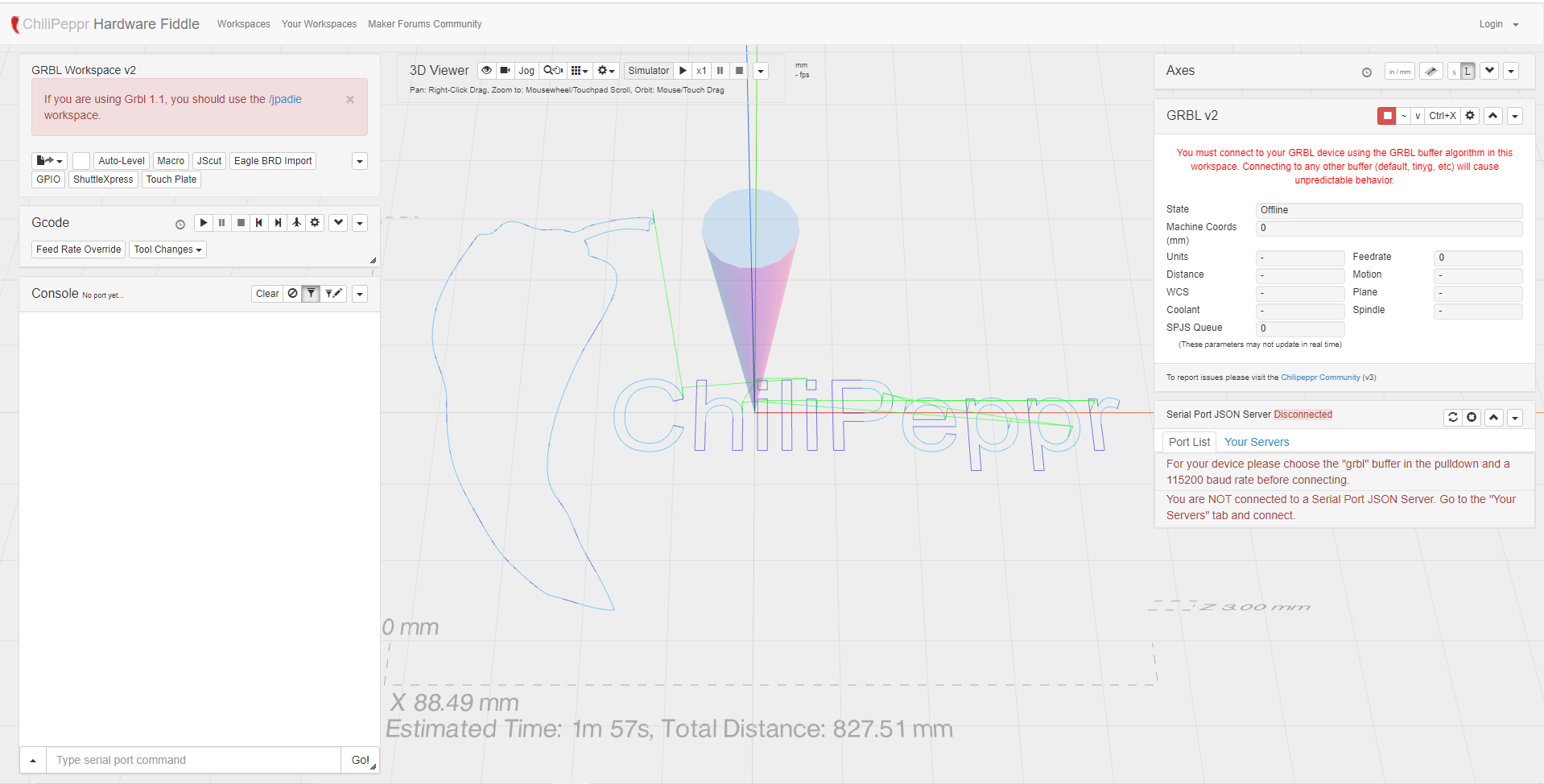
Task: Select the large L Axes display size
Action: pyautogui.click(x=1468, y=71)
